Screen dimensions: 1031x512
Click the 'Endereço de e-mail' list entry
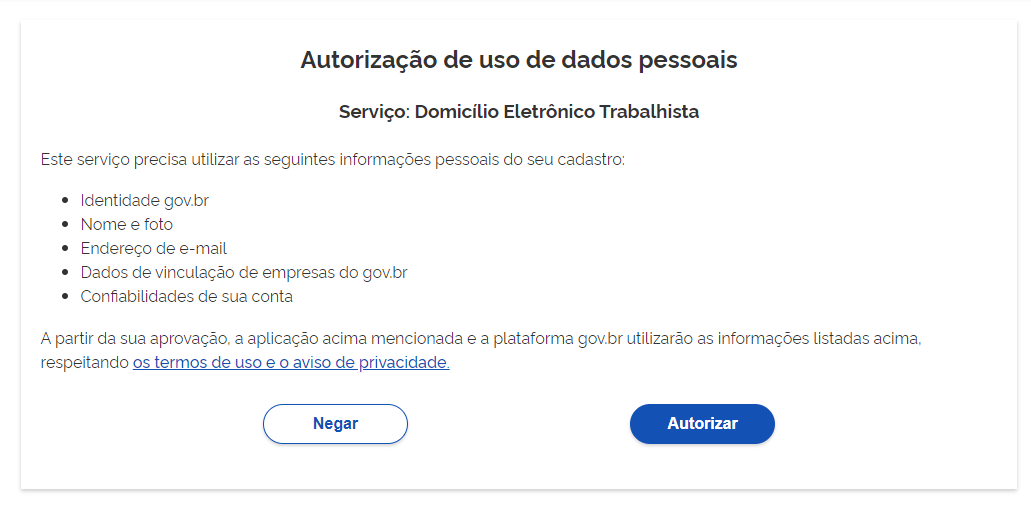tap(154, 248)
